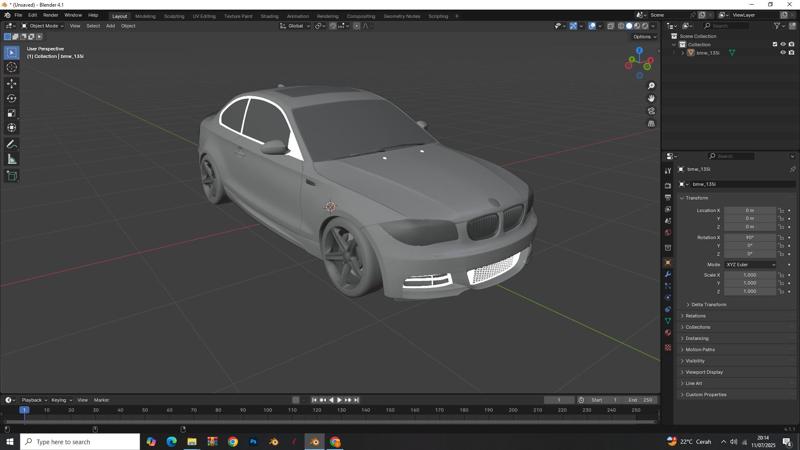Open the Object Data green triangle tab
This screenshot has height=450, width=800.
click(x=668, y=321)
